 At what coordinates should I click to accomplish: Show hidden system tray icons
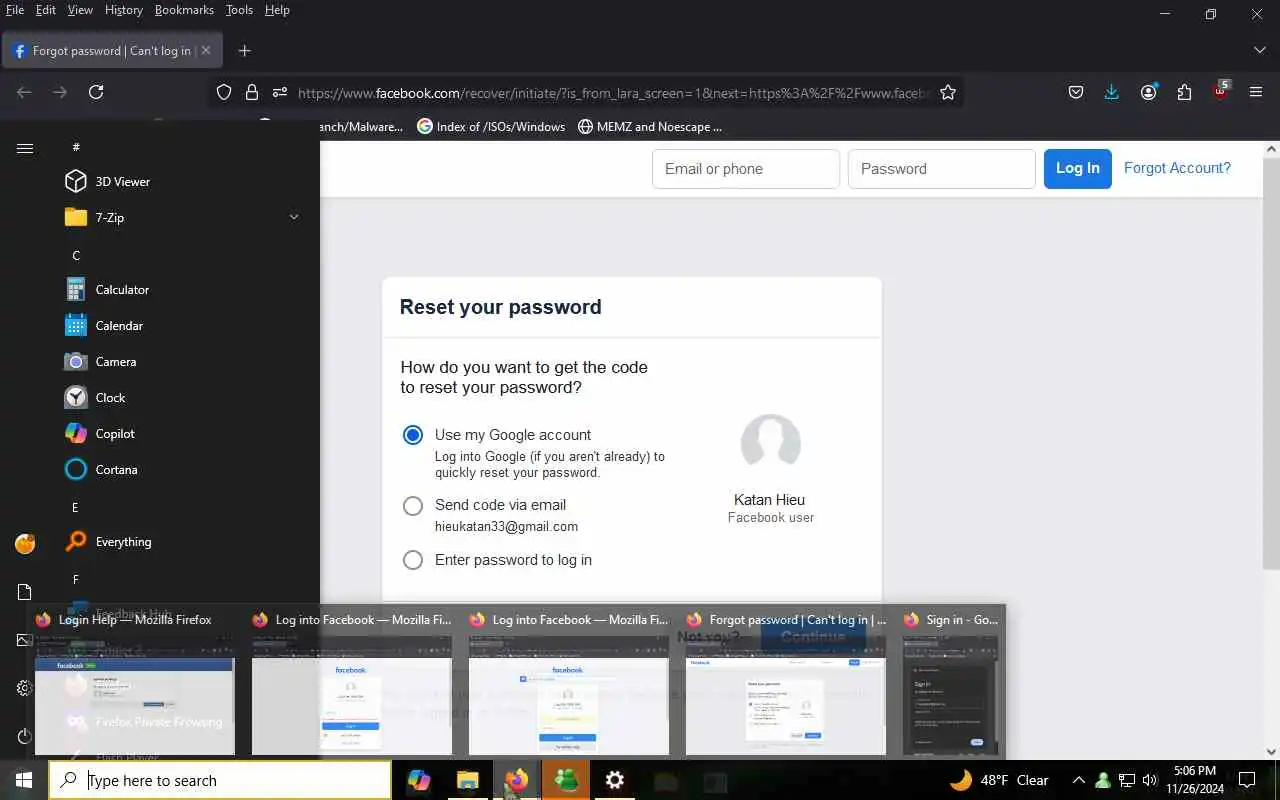point(1078,780)
